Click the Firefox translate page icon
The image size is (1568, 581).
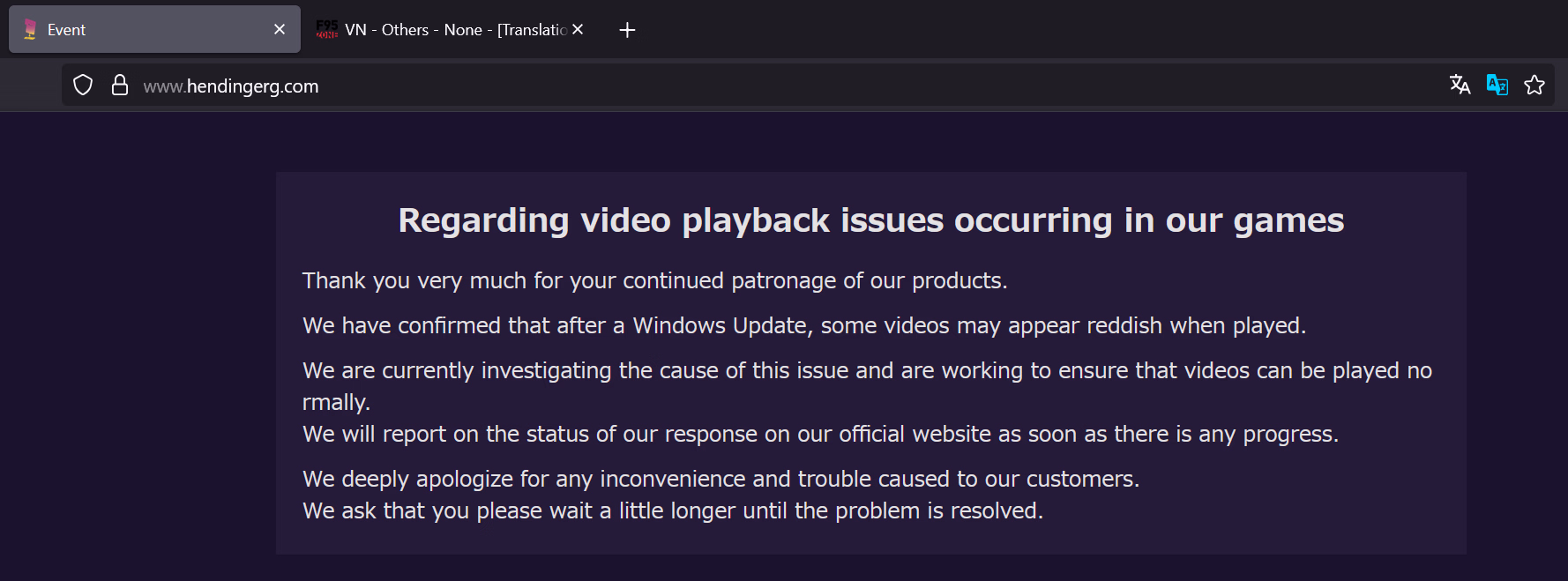tap(1460, 85)
